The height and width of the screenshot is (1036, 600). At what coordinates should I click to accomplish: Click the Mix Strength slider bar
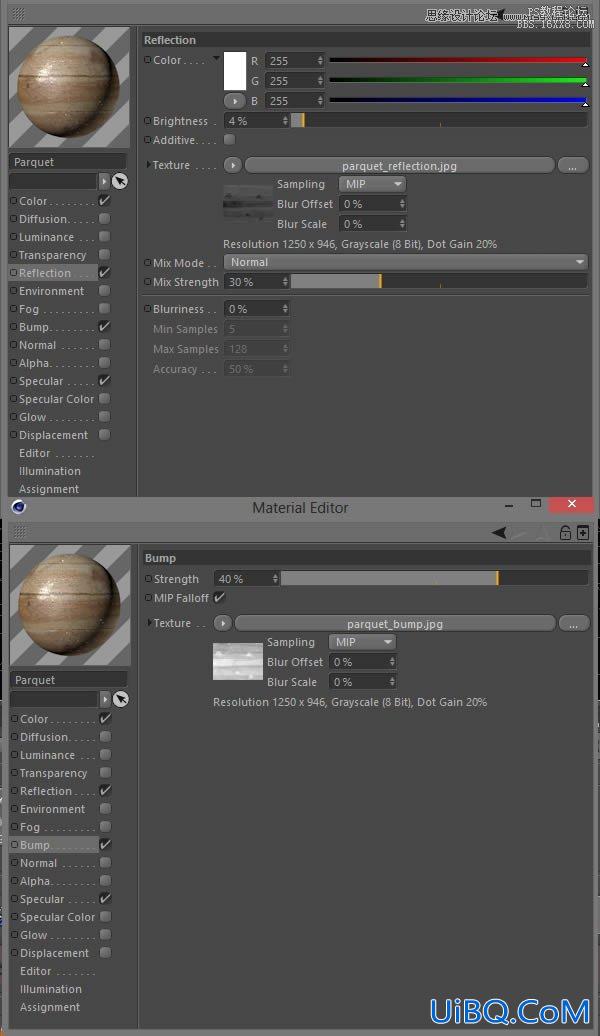tap(439, 282)
